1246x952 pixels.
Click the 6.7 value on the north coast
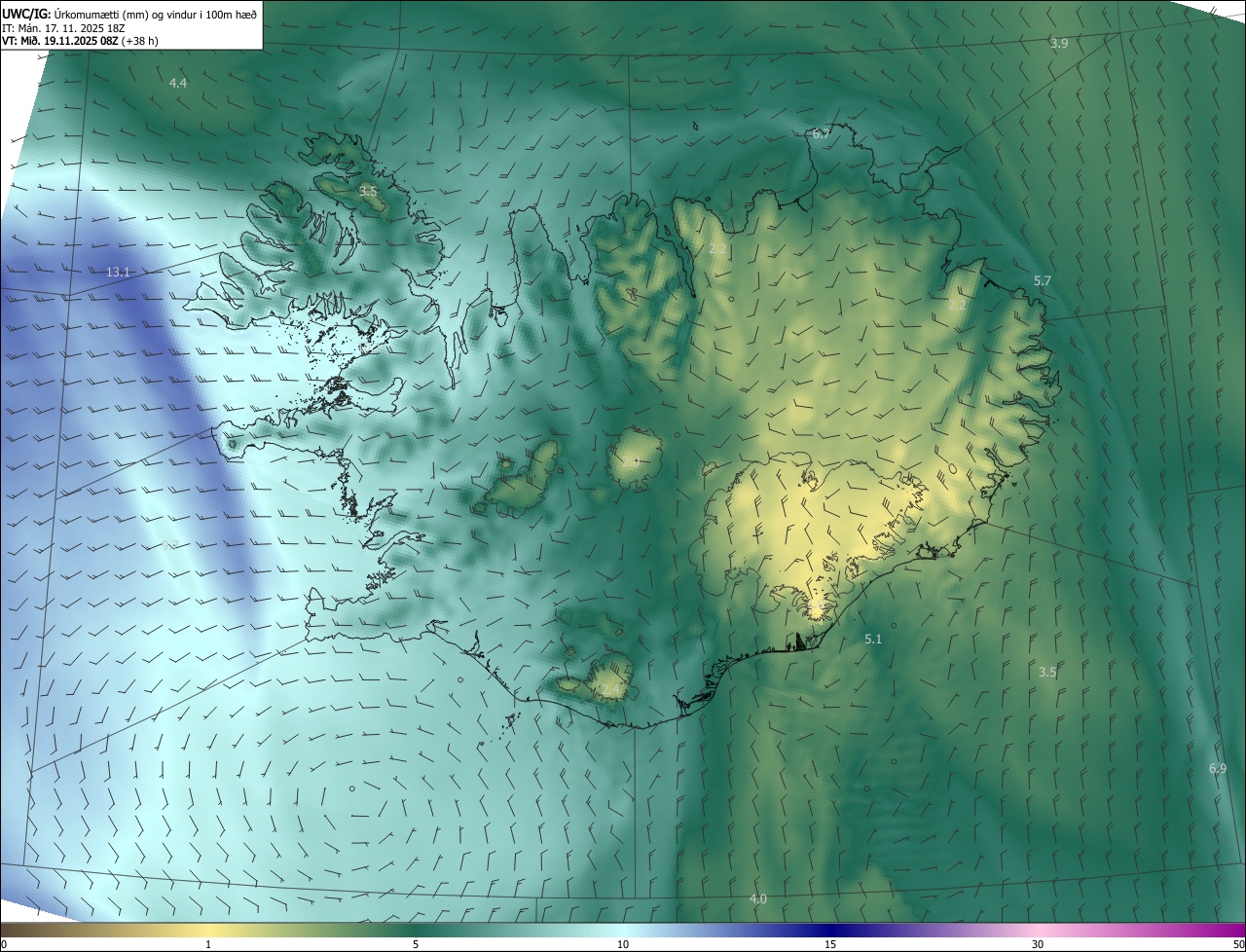coord(821,134)
